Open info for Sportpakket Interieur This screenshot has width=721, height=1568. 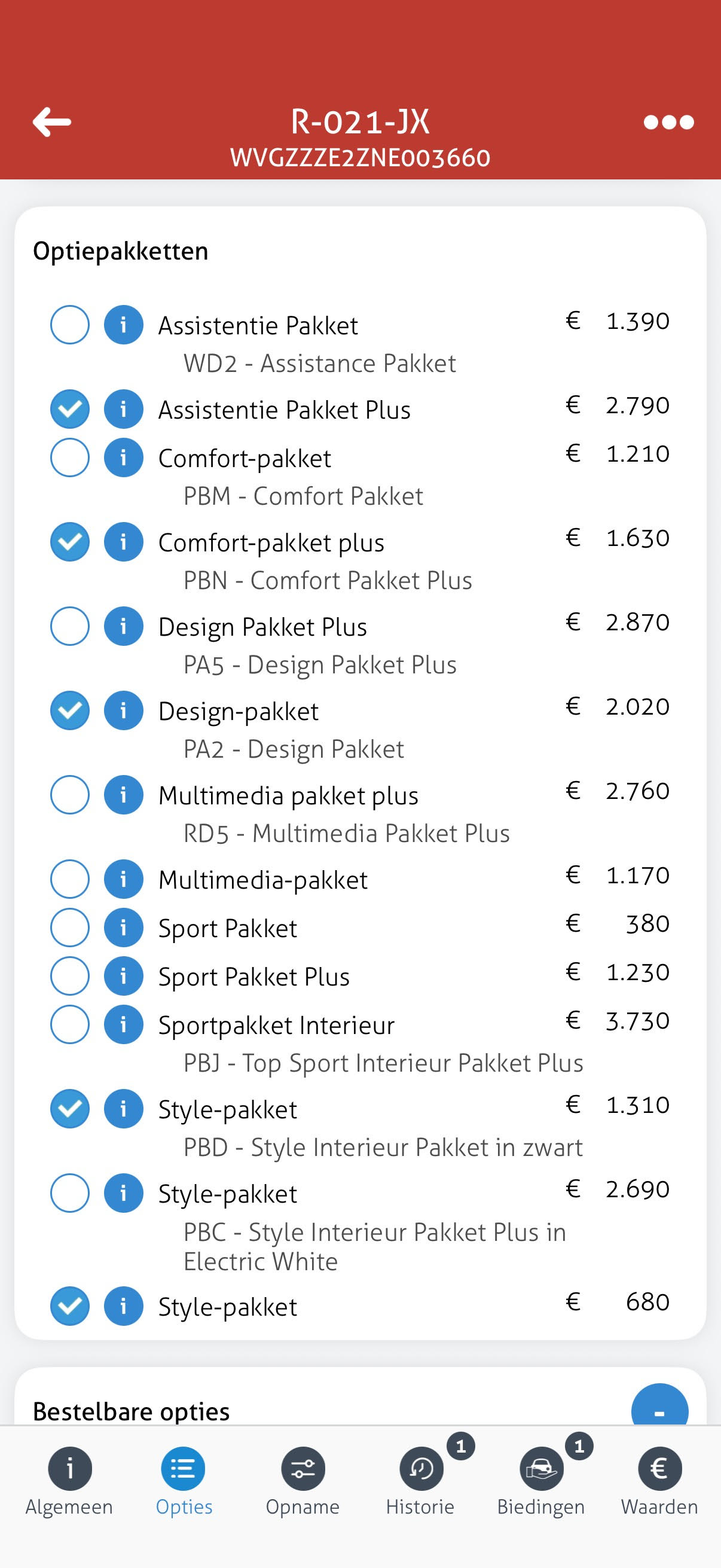tap(124, 1024)
